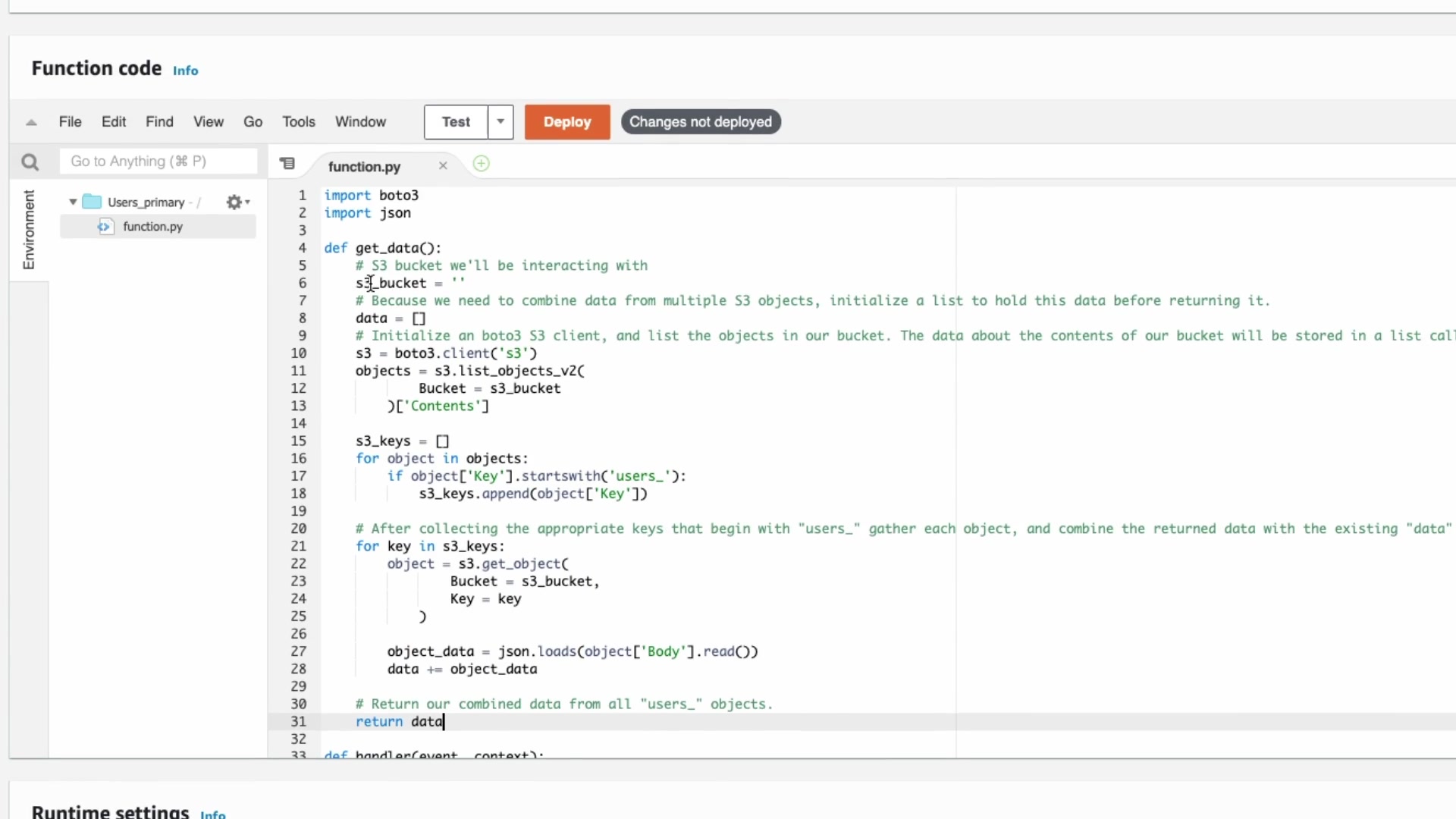The image size is (1456, 819).
Task: Select the function.py editor tab
Action: (x=364, y=167)
